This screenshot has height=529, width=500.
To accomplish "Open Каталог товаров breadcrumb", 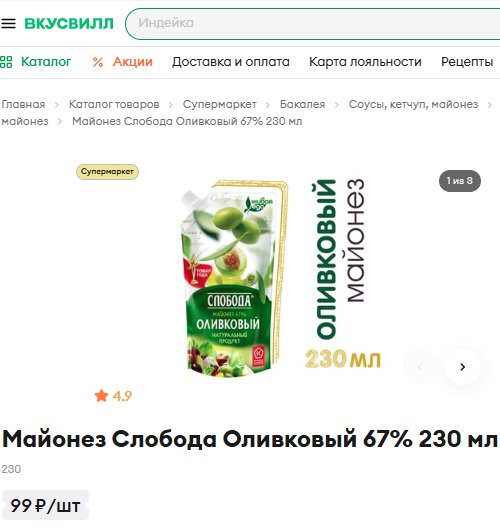I will [114, 104].
